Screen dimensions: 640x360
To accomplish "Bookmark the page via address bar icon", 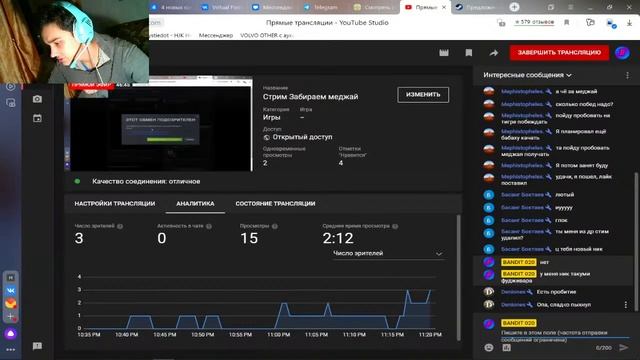I will [567, 22].
